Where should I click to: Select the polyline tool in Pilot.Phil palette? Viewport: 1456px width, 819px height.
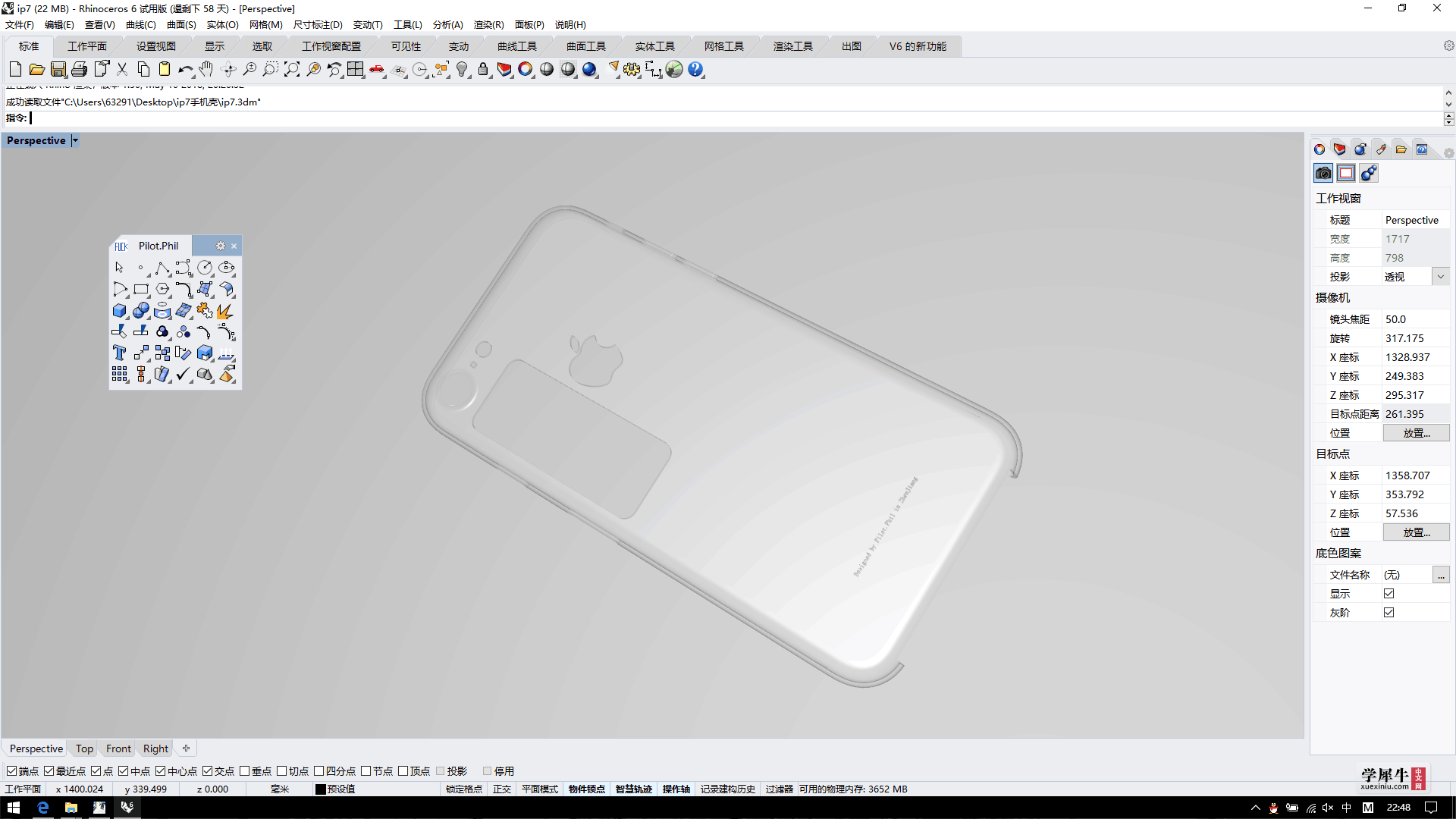point(162,268)
